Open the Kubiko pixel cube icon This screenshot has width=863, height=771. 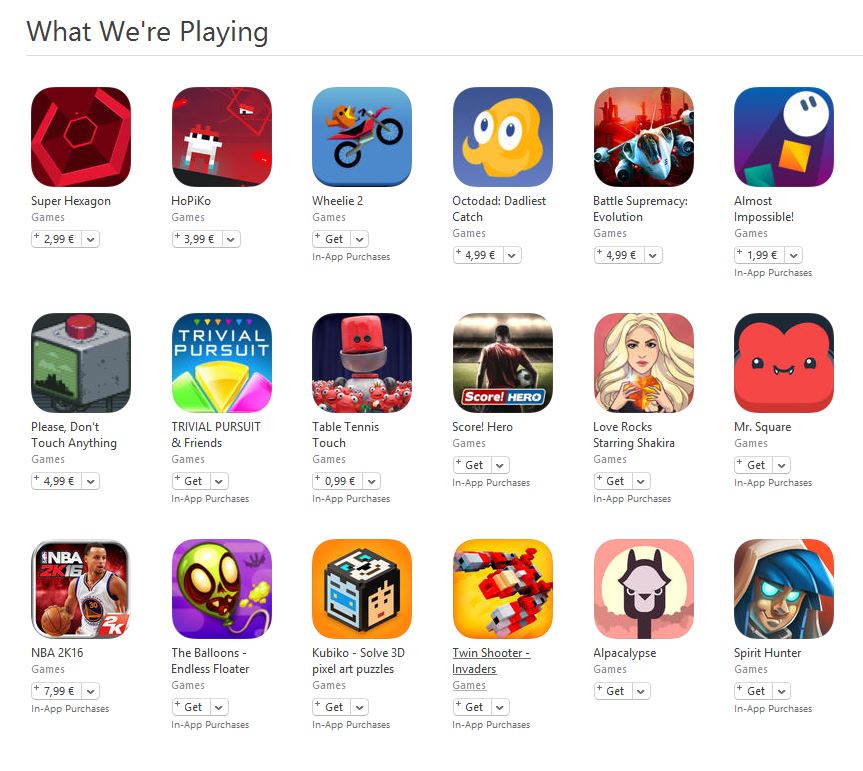coord(362,589)
